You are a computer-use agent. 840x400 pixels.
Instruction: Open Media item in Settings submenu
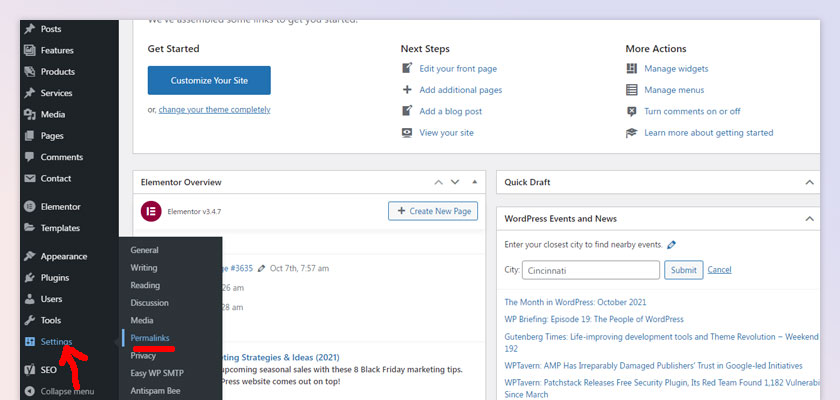pyautogui.click(x=142, y=320)
